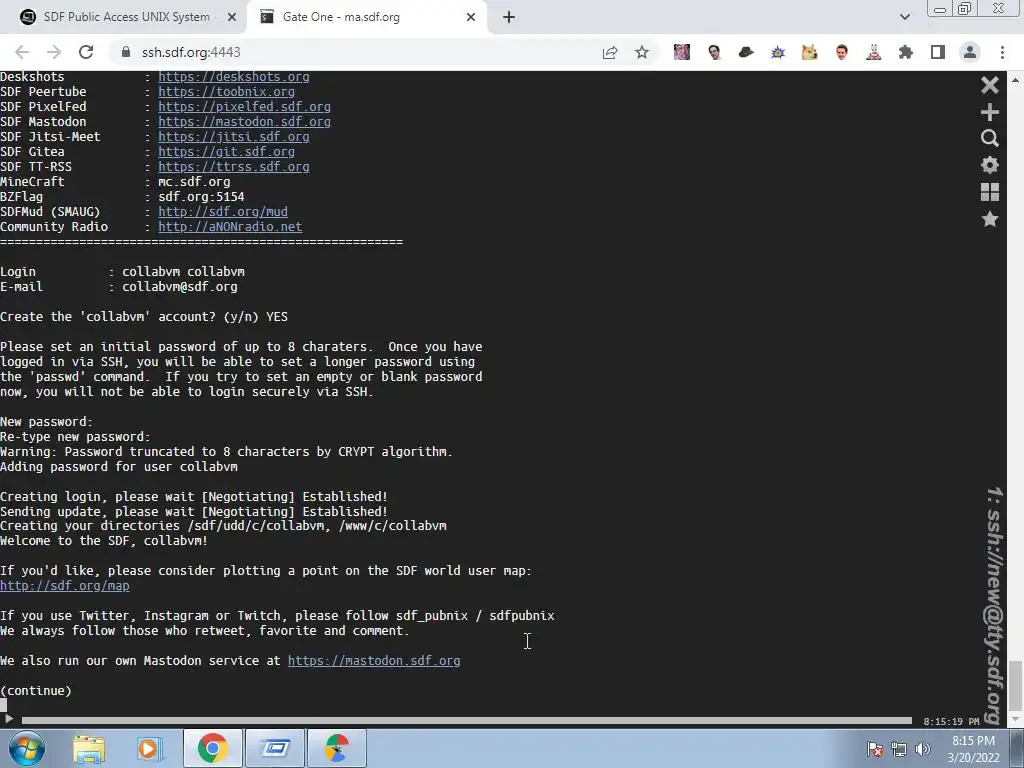Click the taskbar clock showing 8:15 PM
Screen dimensions: 1024x768
click(973, 749)
